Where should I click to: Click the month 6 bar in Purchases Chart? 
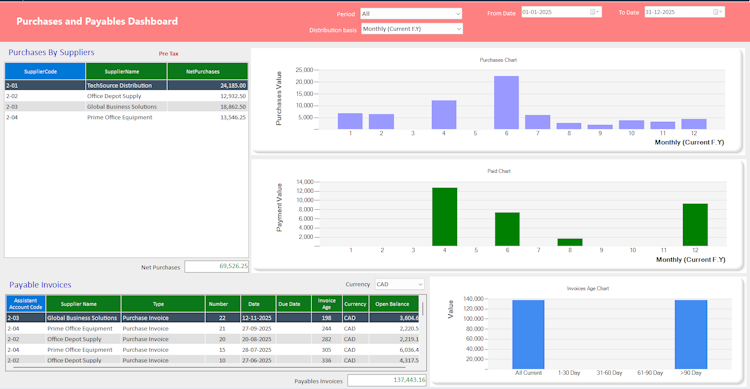click(x=507, y=102)
